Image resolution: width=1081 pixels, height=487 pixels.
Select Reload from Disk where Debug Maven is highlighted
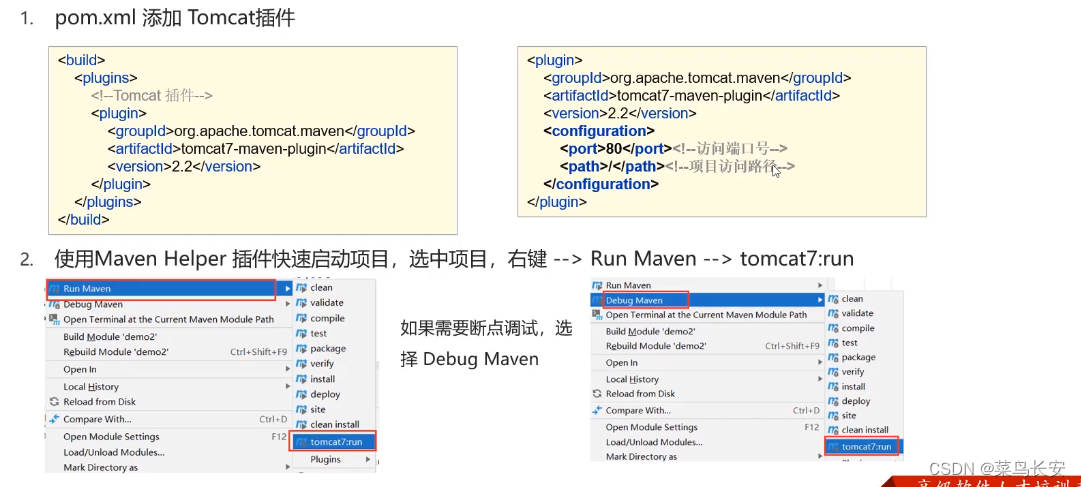pos(640,394)
